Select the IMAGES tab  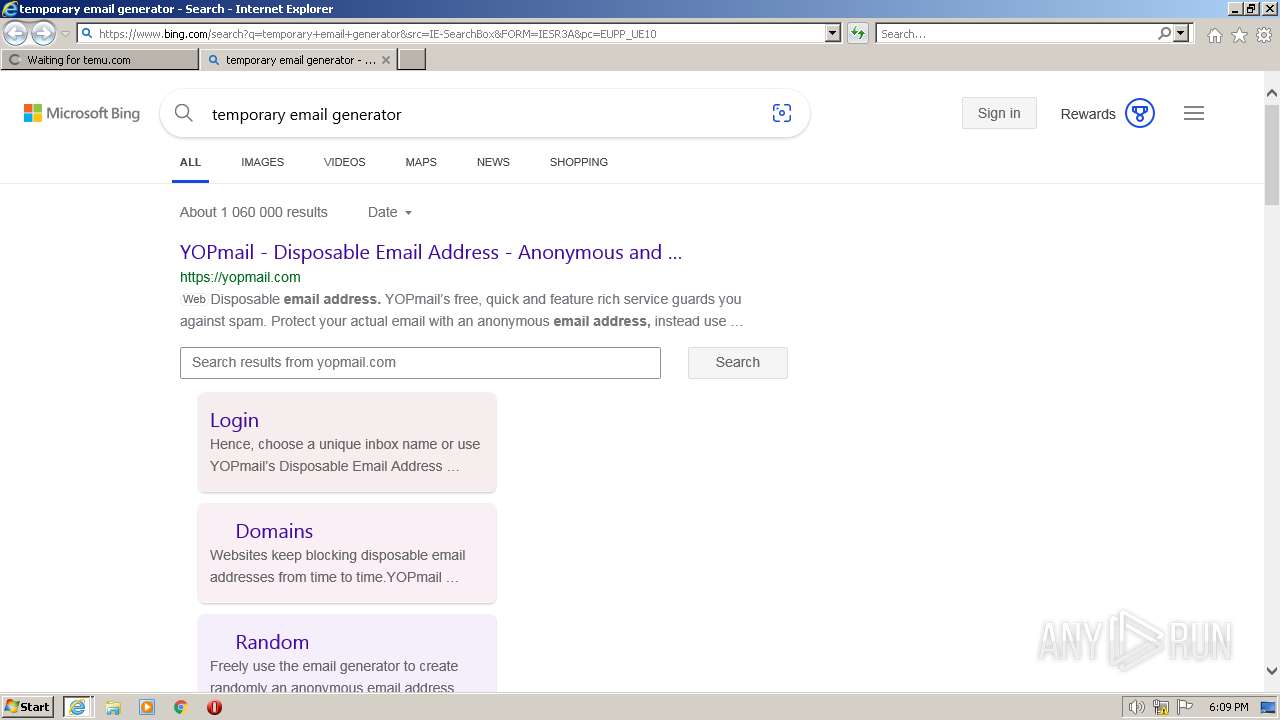[x=262, y=162]
